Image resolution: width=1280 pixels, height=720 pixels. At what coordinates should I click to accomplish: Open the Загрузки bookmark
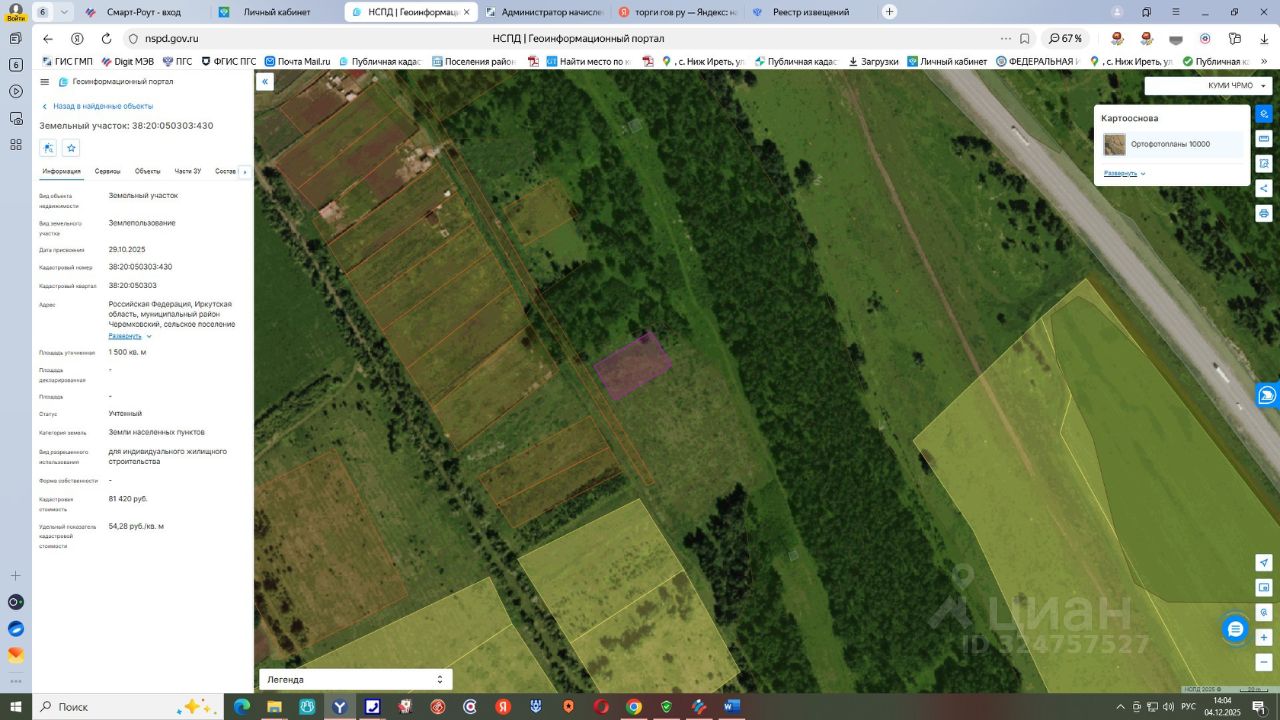pos(873,61)
